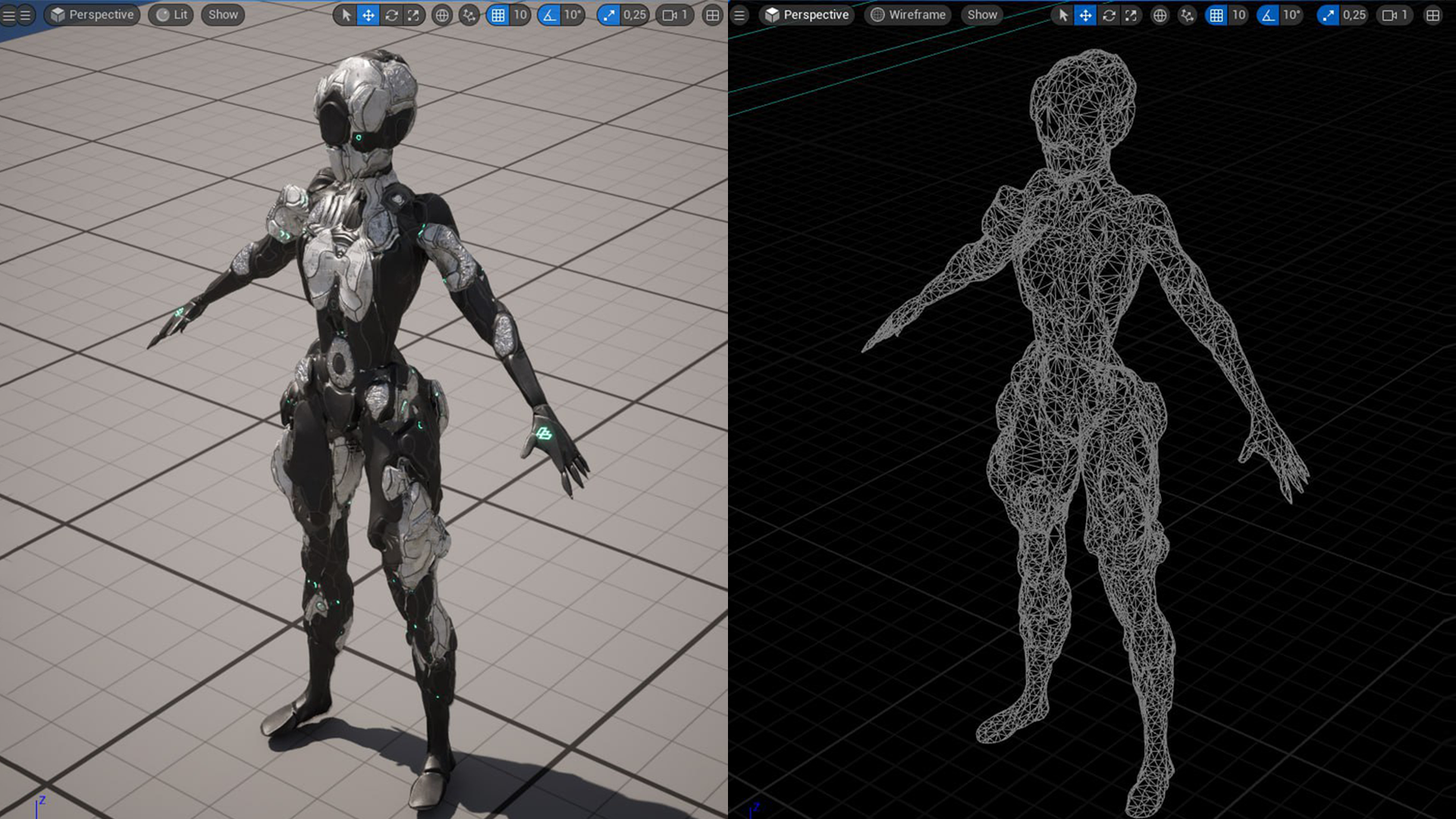Click the viewport layout icon in right viewport
This screenshot has width=1456, height=819.
[1432, 14]
